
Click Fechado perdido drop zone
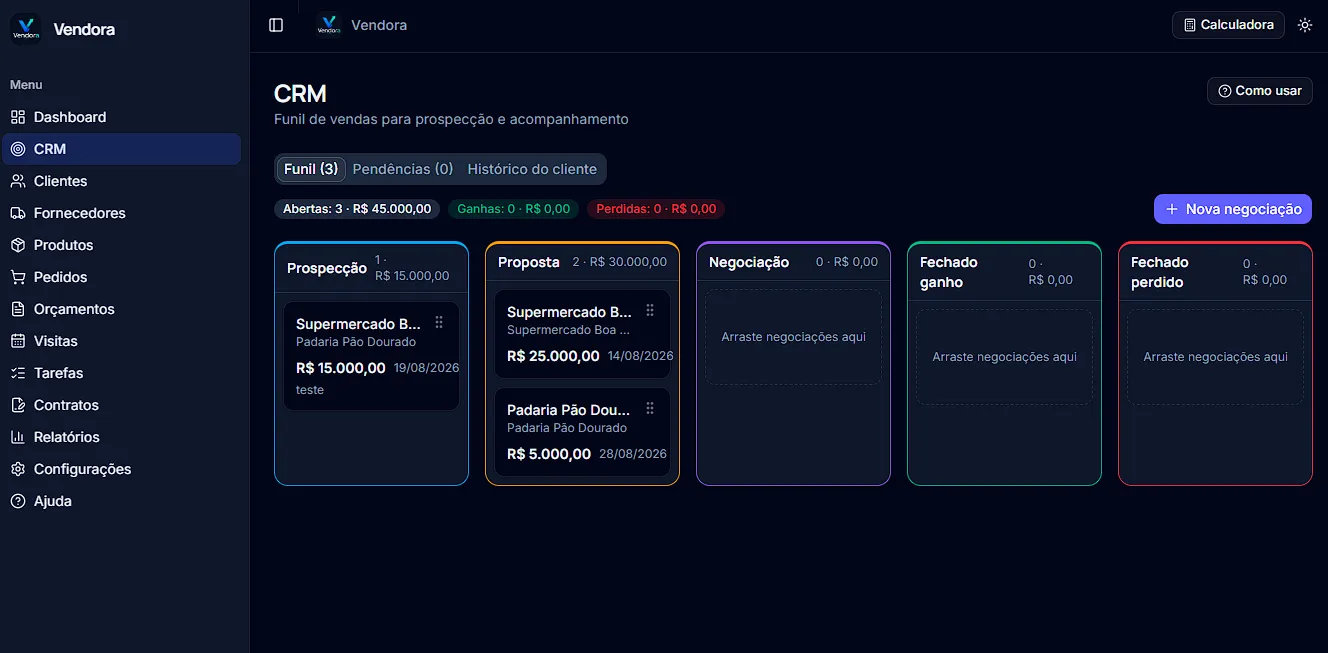point(1215,357)
